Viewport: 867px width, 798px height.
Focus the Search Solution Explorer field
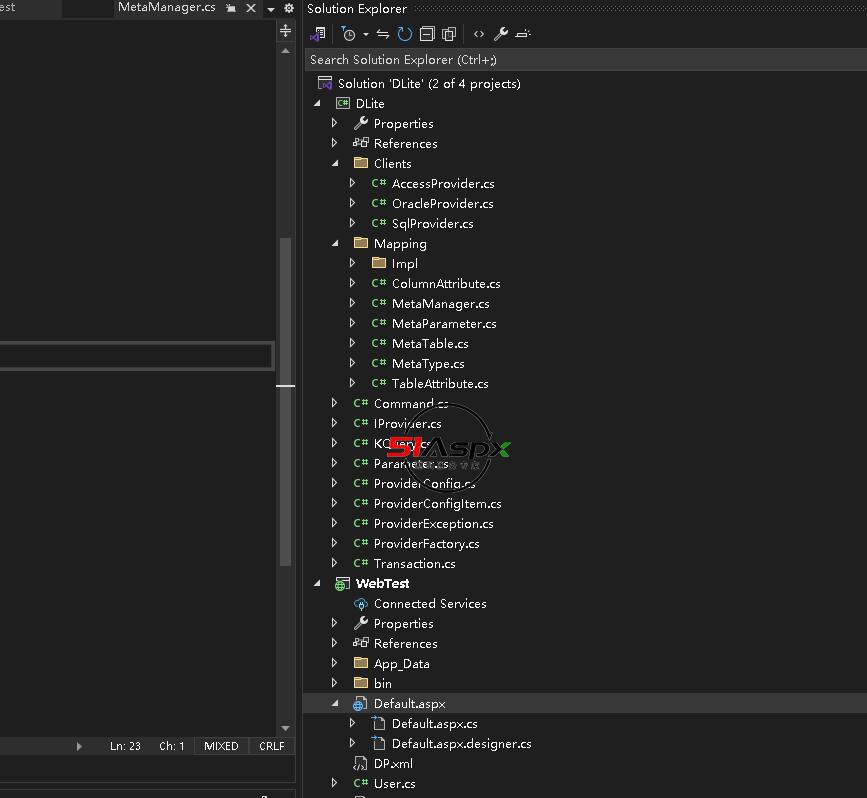coord(586,60)
